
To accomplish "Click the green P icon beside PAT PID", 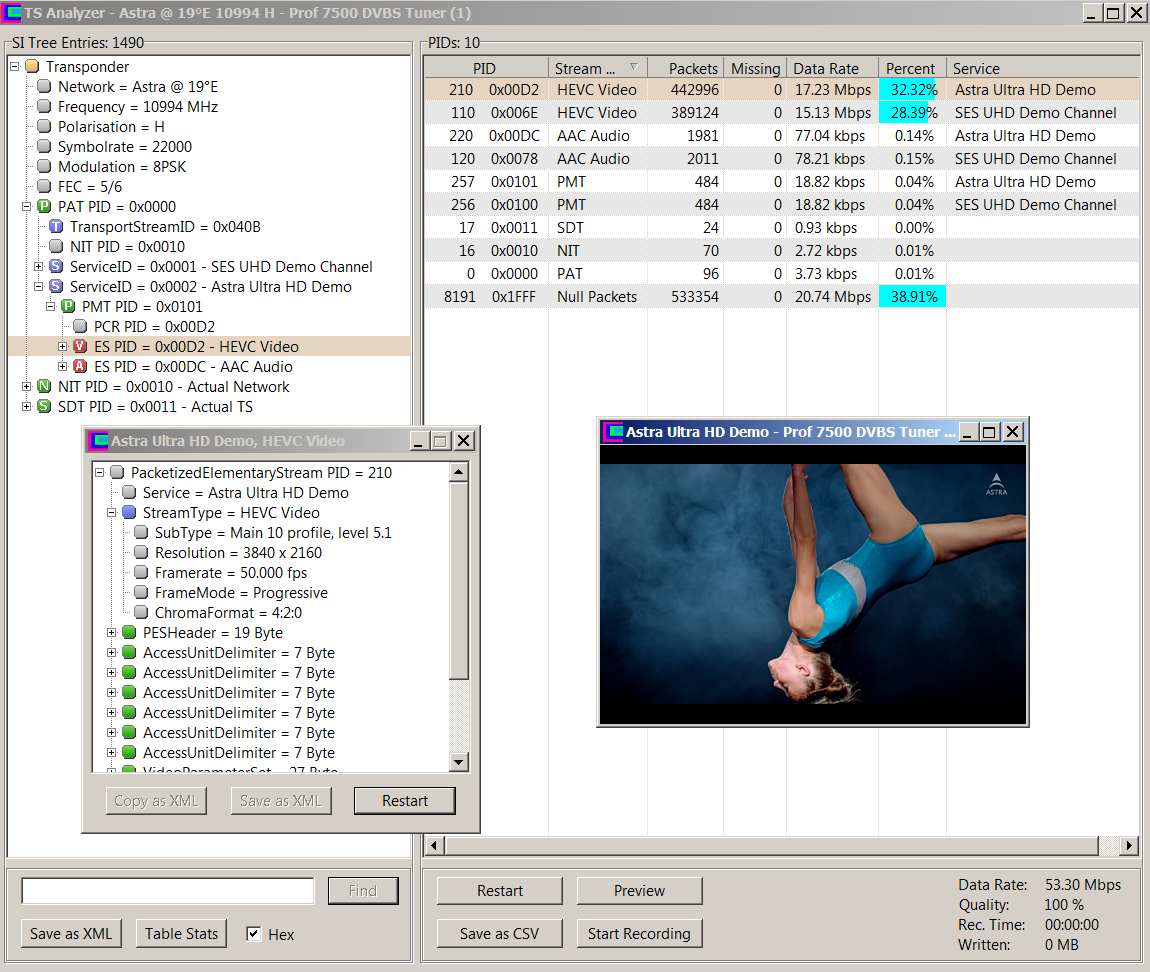I will coord(44,207).
